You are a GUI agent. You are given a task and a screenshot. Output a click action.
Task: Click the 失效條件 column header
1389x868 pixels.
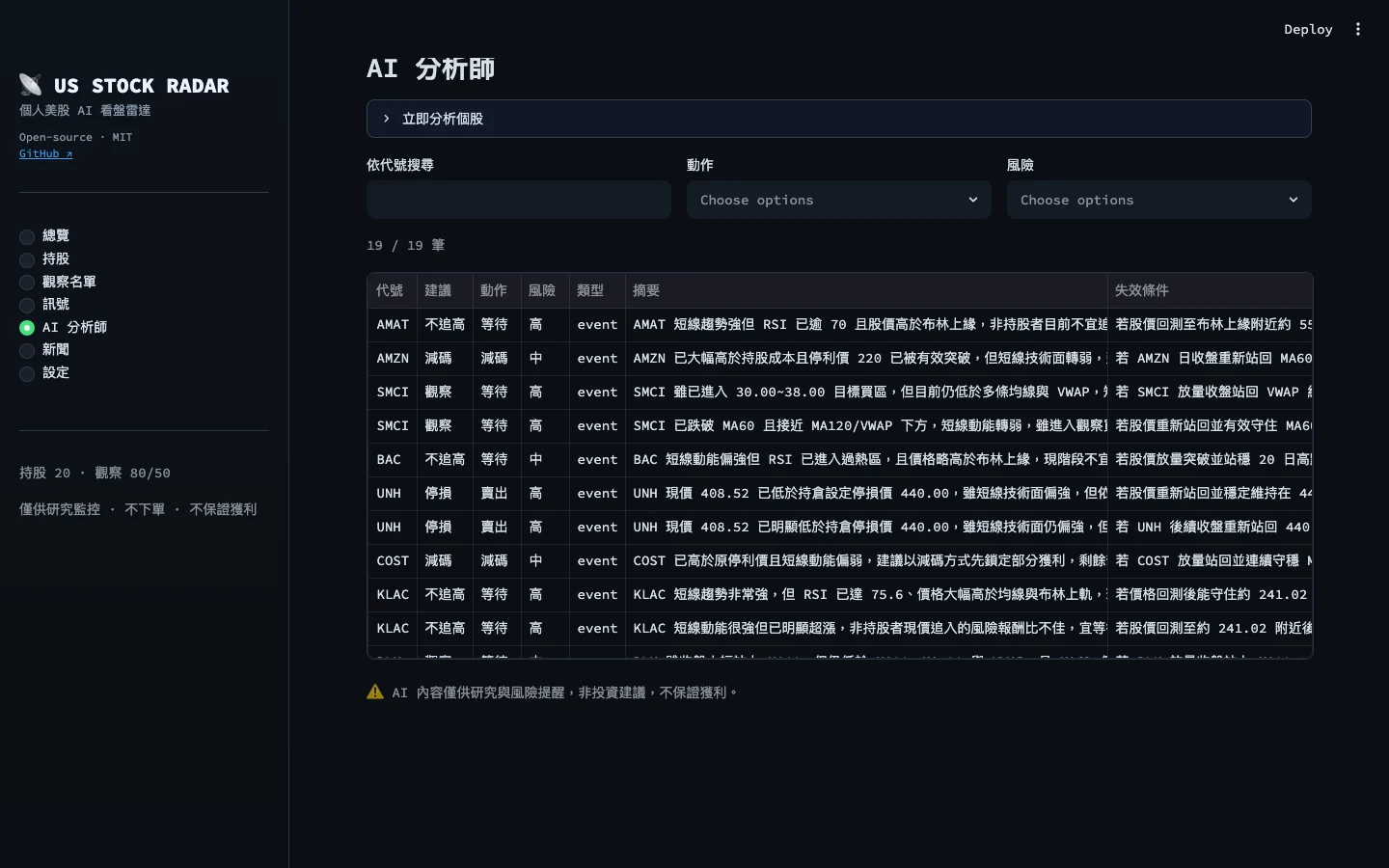(x=1210, y=290)
